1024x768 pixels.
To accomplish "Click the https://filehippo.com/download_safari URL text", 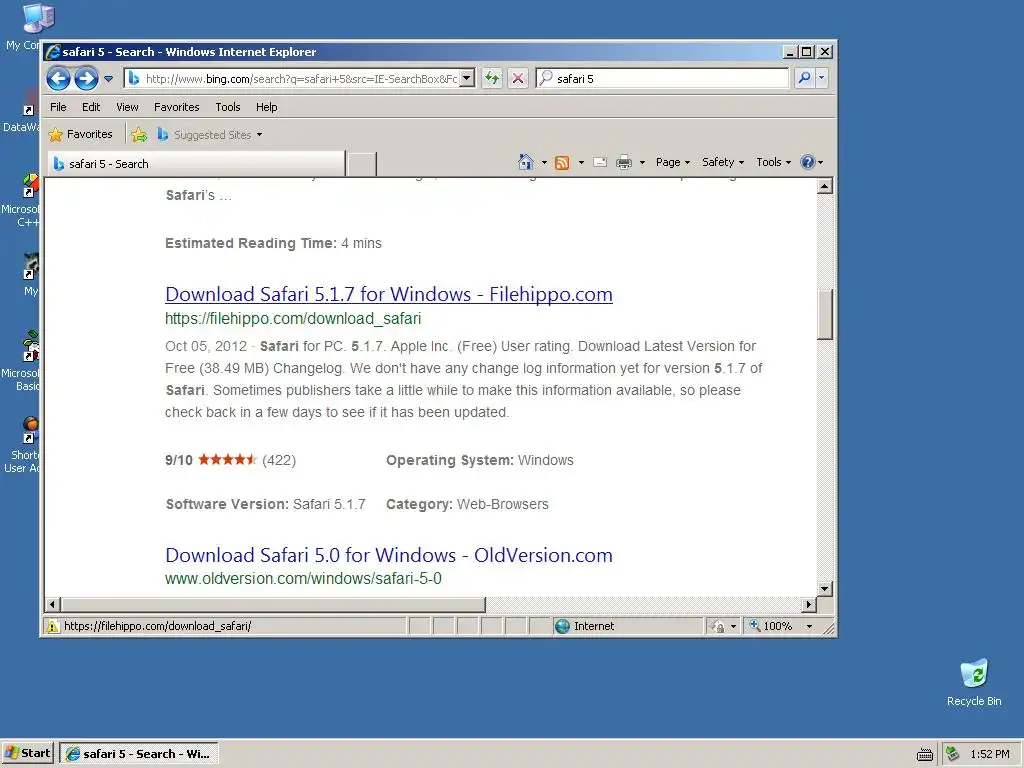I will 293,319.
